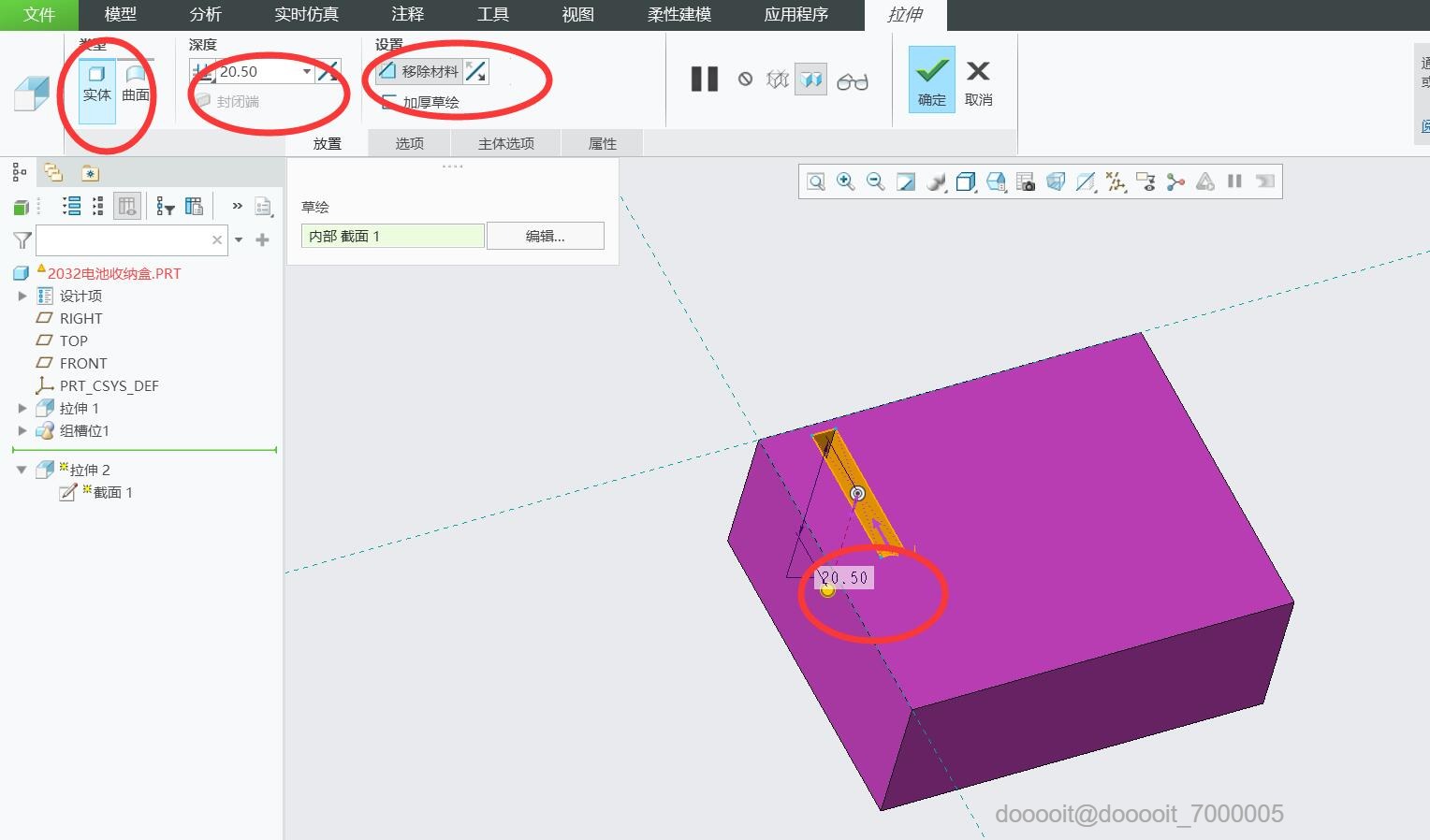Toggle attached preview mode icon
Screen dimensions: 1430x840
coord(811,80)
